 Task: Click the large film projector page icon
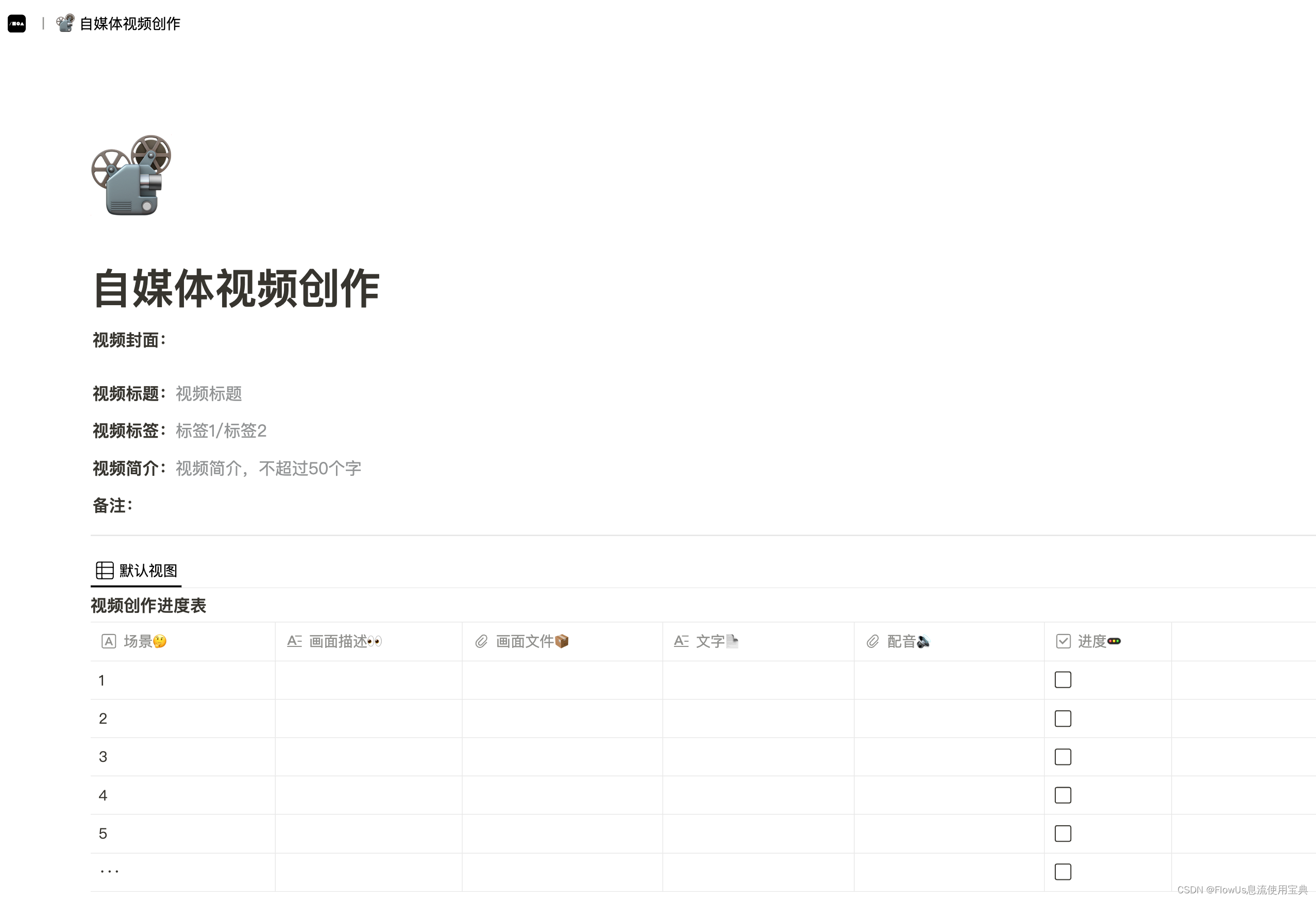[x=131, y=175]
